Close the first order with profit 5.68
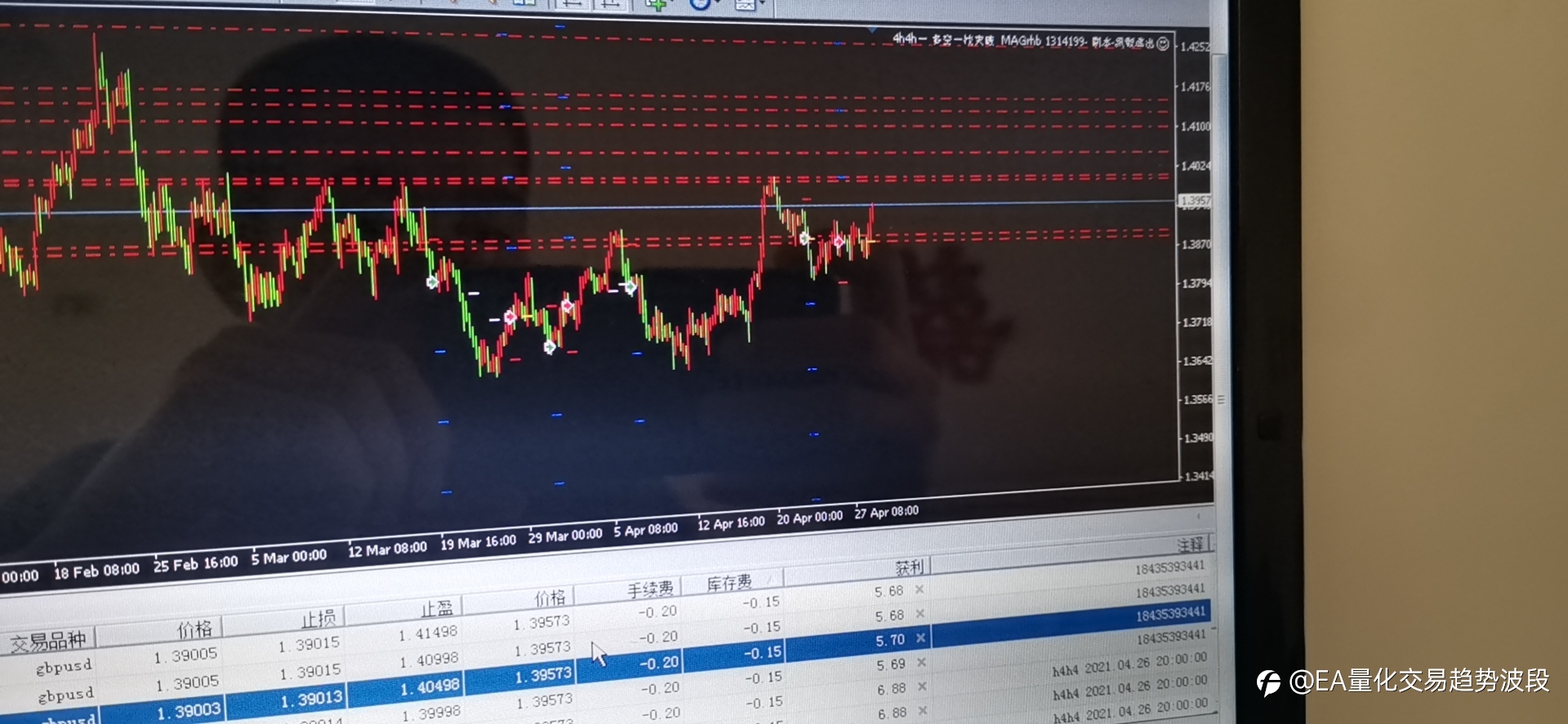Viewport: 1568px width, 724px height. click(919, 589)
